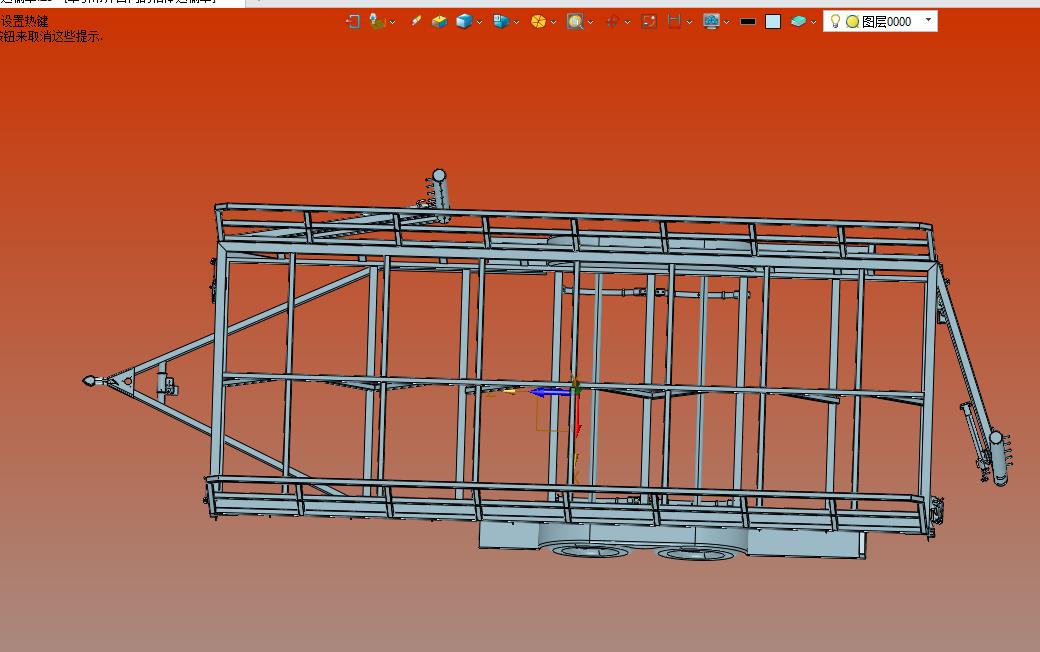The image size is (1040, 652).
Task: Select the pencil brush tool icon
Action: [416, 21]
